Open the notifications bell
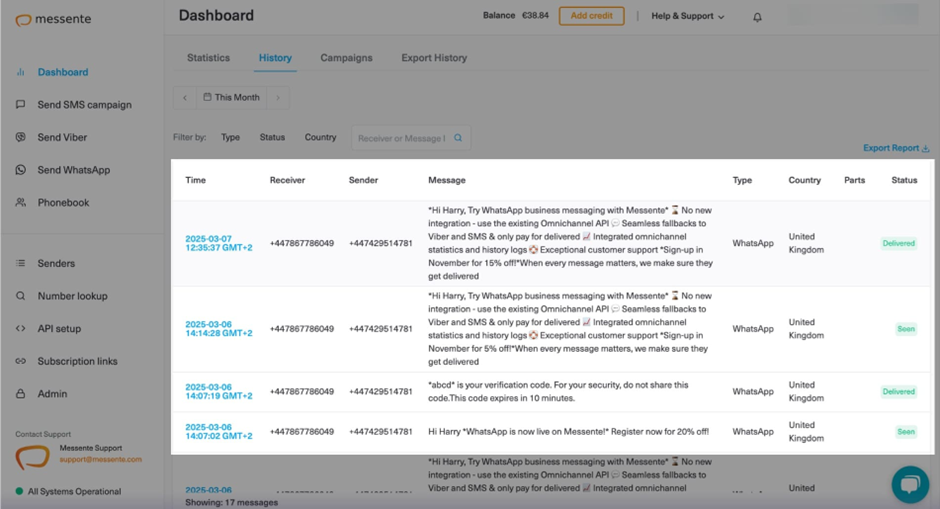 tap(757, 17)
